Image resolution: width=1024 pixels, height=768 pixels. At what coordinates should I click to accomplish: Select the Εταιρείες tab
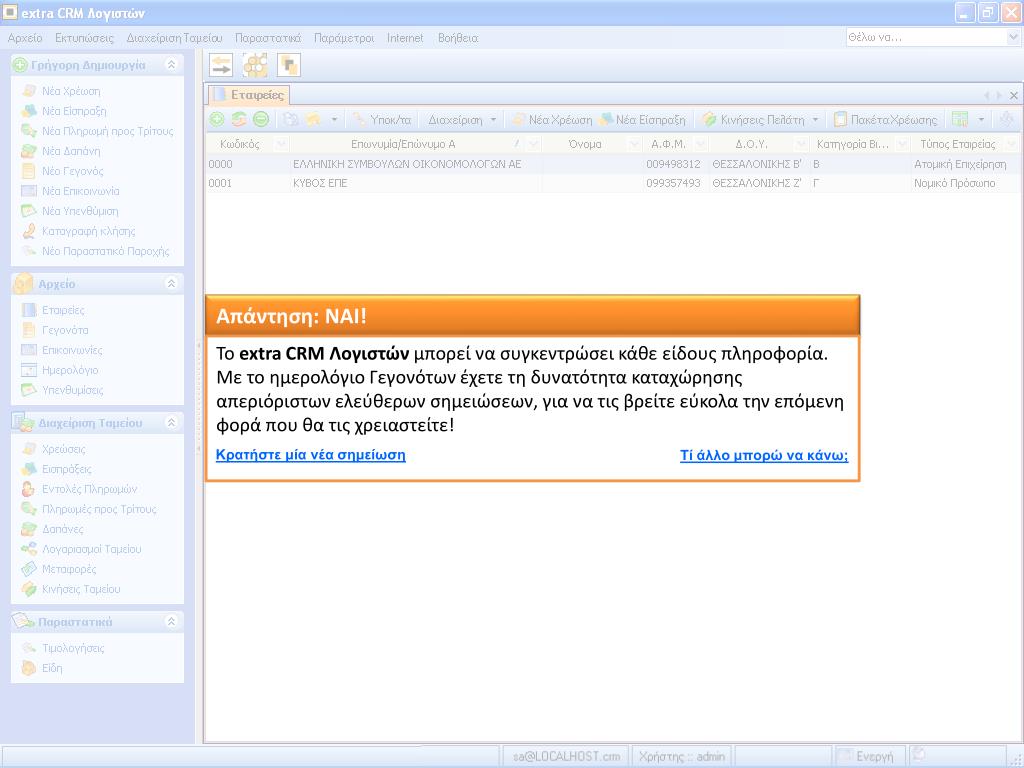pos(249,95)
